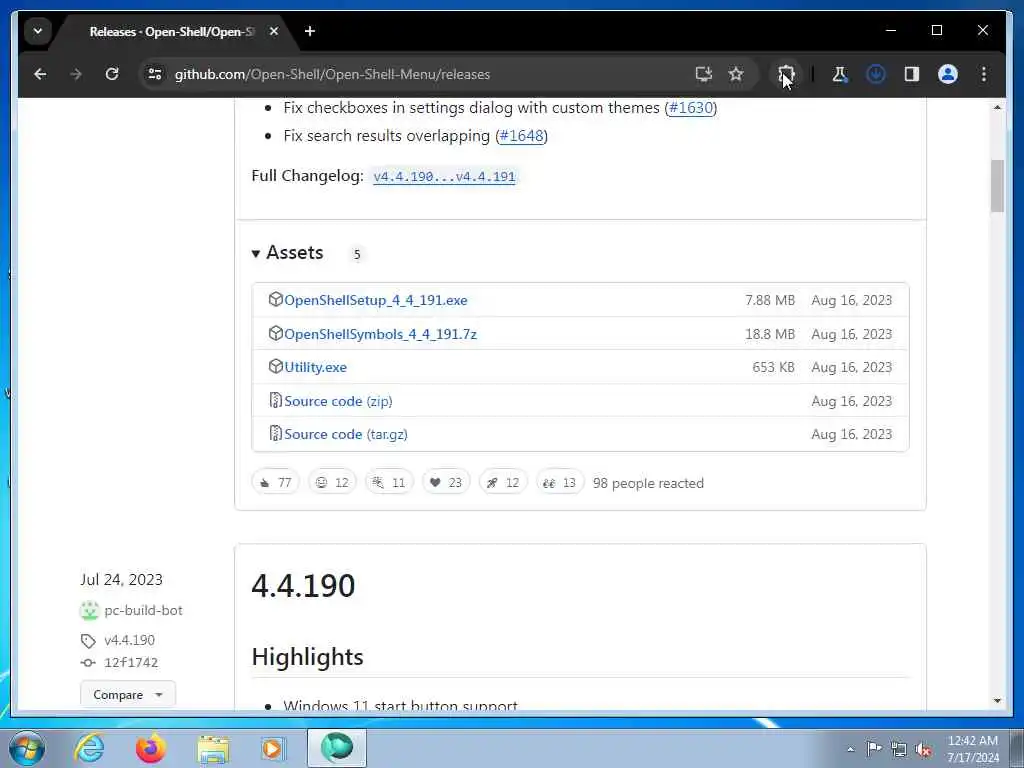
Task: Open a new browser tab
Action: 310,31
